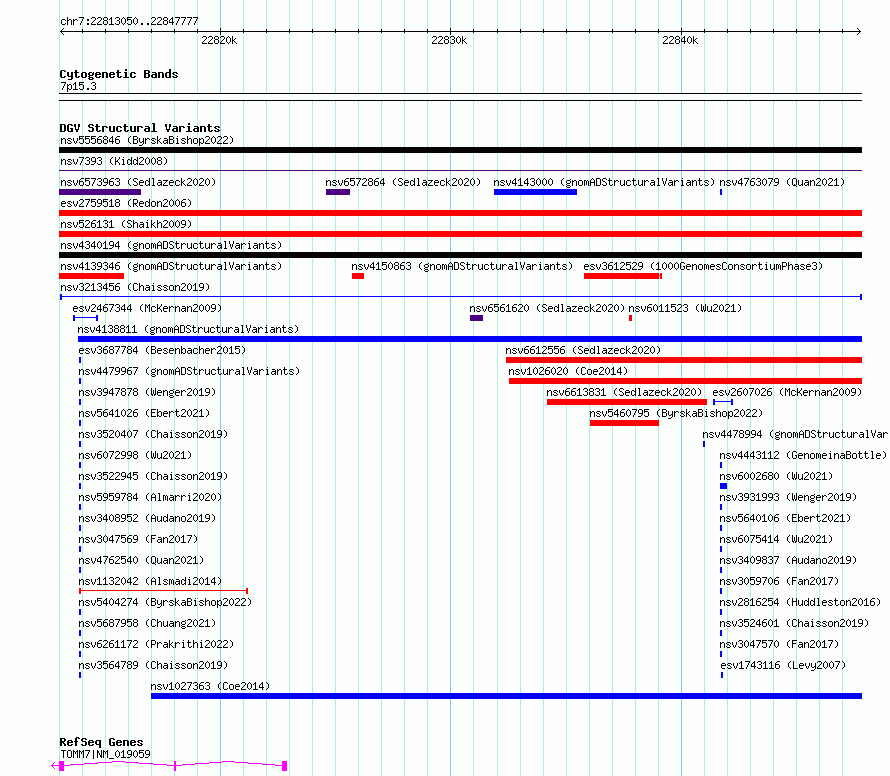Click red bar of nsv6612556 (Sedlazeck2020)
Image resolution: width=890 pixels, height=776 pixels.
pos(684,360)
